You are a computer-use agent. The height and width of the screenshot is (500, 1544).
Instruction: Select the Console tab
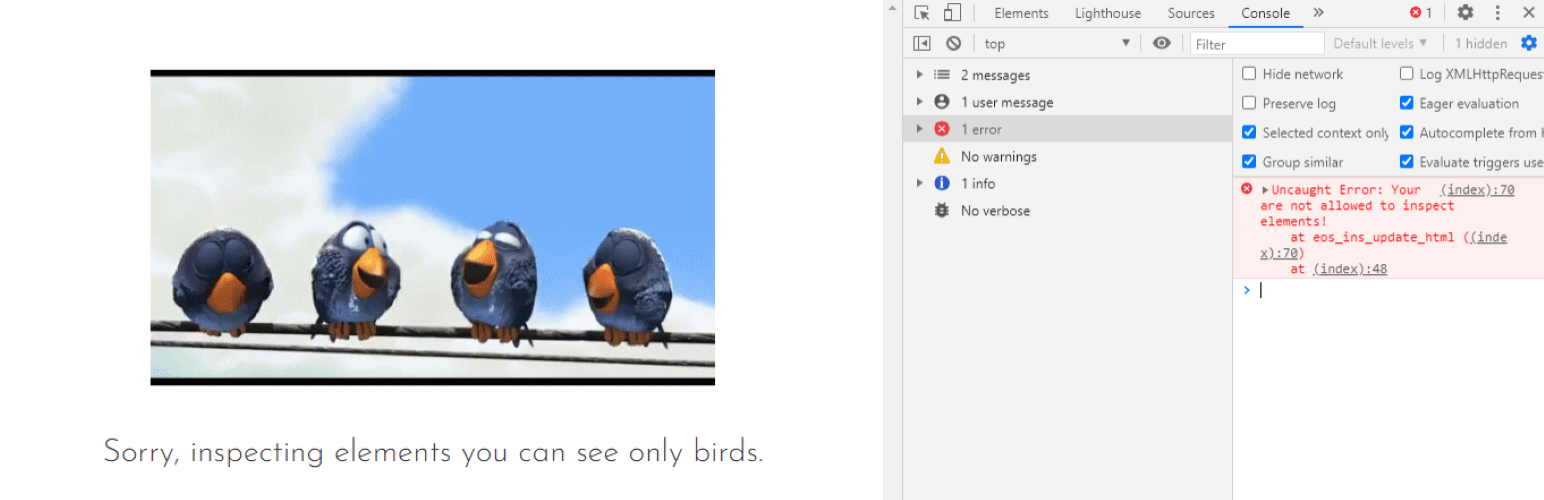click(x=1266, y=13)
